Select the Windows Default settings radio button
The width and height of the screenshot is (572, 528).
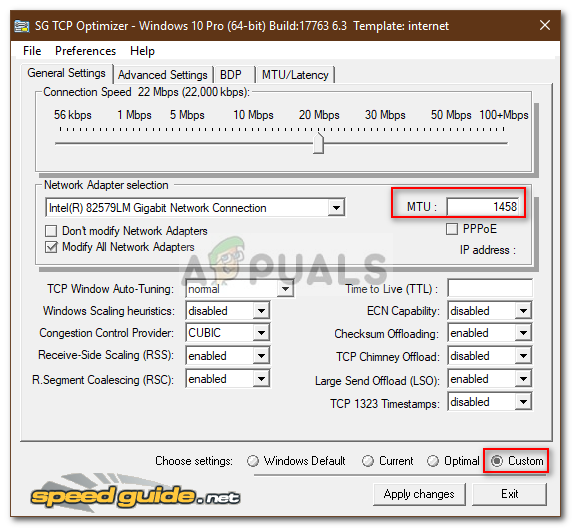252,461
